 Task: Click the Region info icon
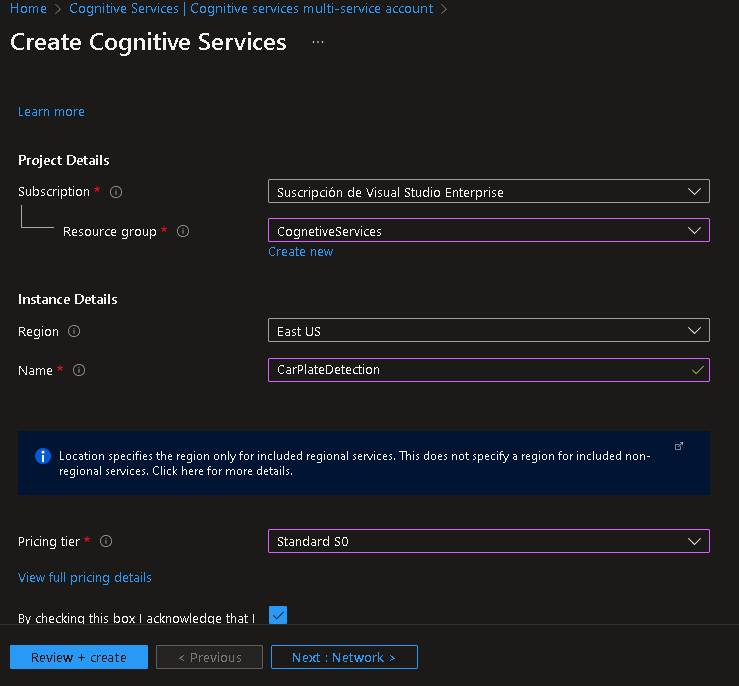click(74, 331)
